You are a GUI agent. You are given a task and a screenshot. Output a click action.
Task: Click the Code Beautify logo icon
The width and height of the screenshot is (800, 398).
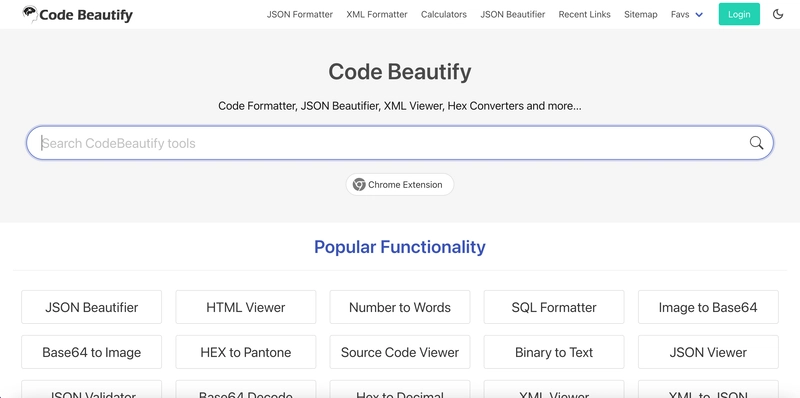[30, 14]
